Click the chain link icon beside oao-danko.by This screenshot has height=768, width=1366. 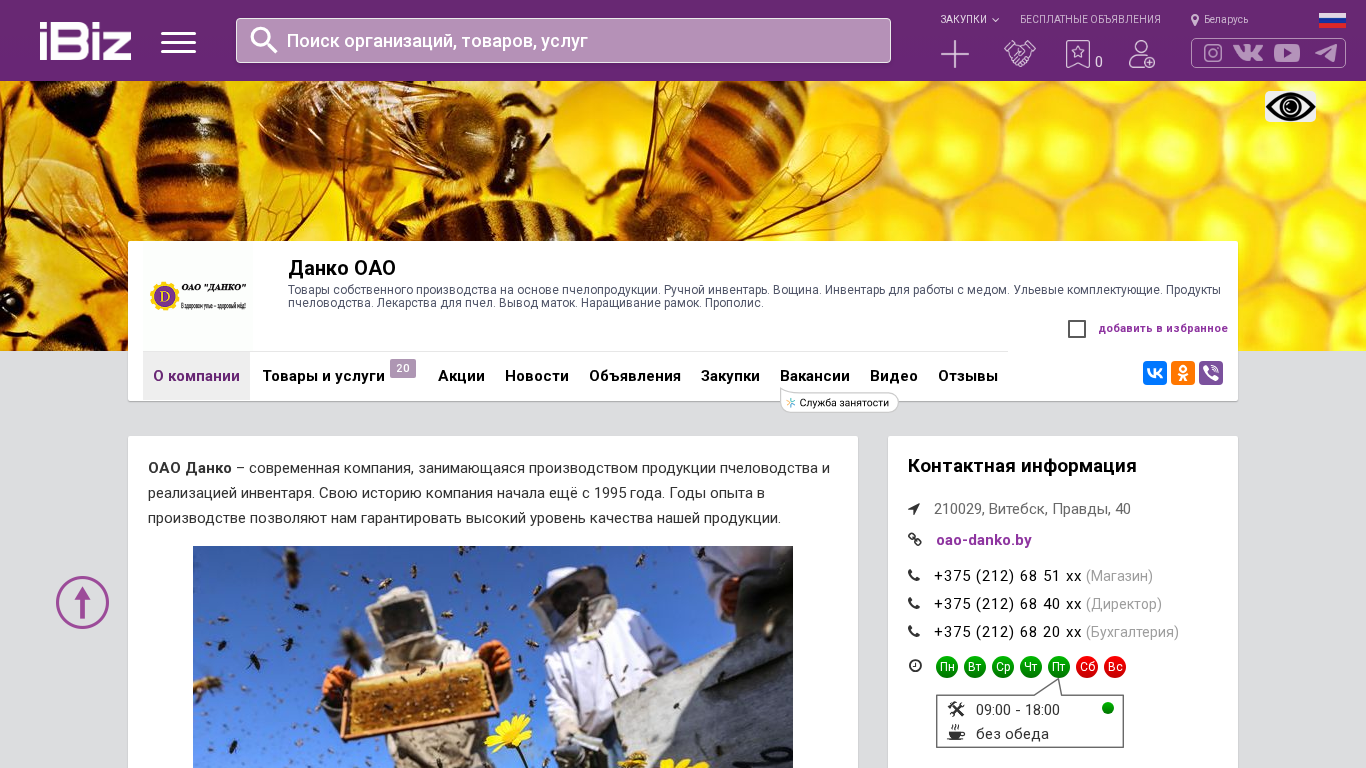[x=914, y=540]
